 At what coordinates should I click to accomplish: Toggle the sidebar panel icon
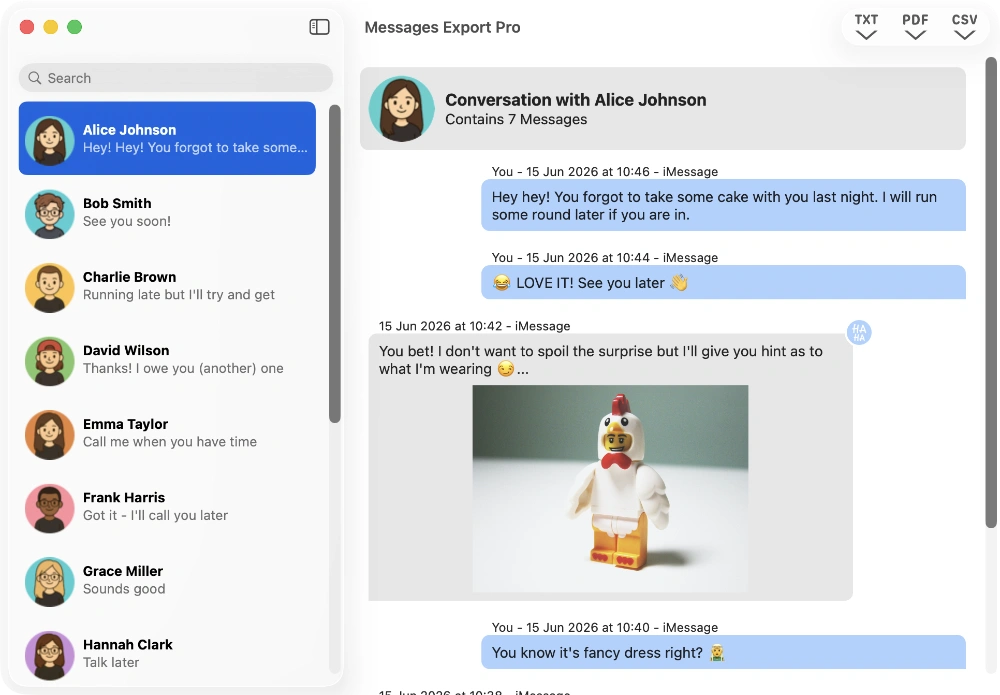pyautogui.click(x=319, y=27)
